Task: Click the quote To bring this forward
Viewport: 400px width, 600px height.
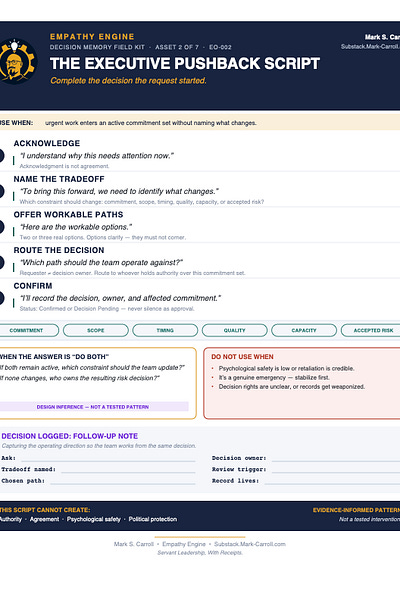Action: [119, 191]
